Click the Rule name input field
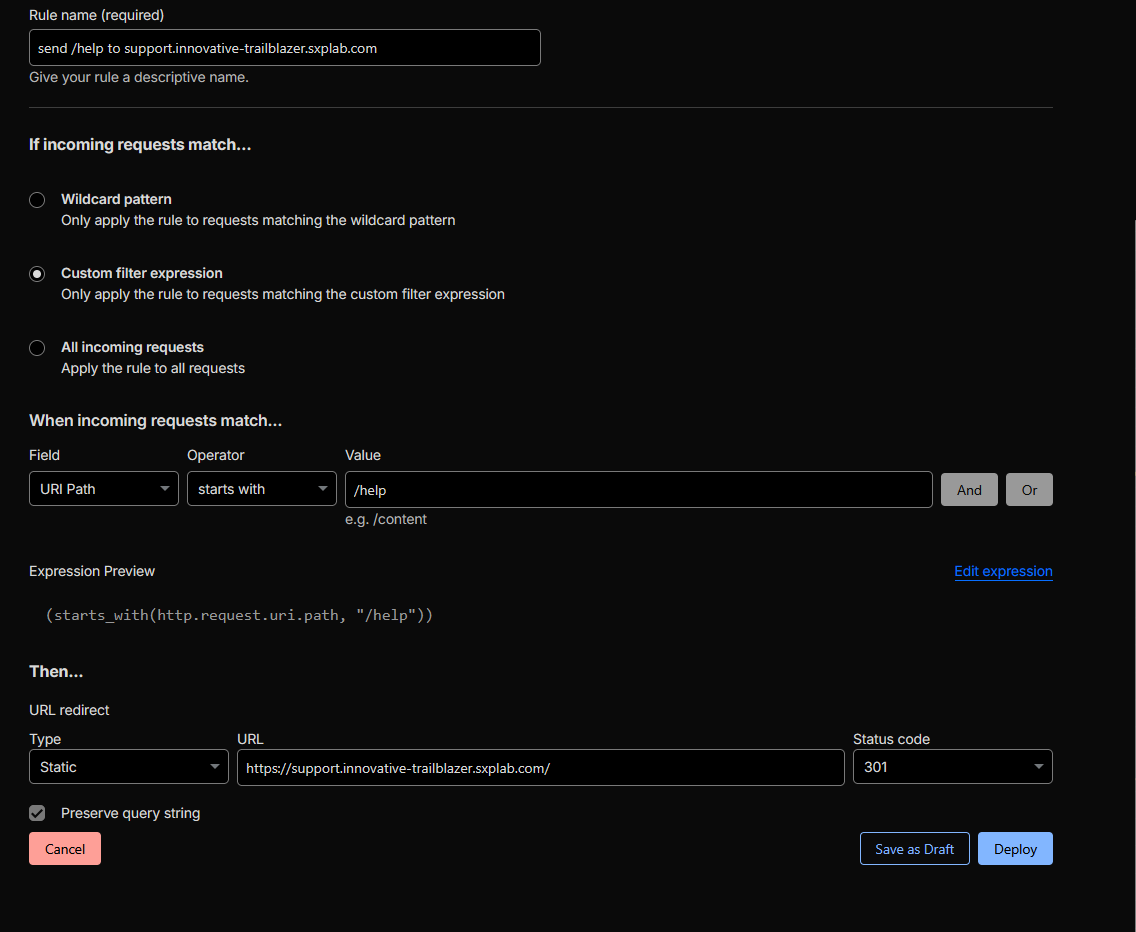 284,48
